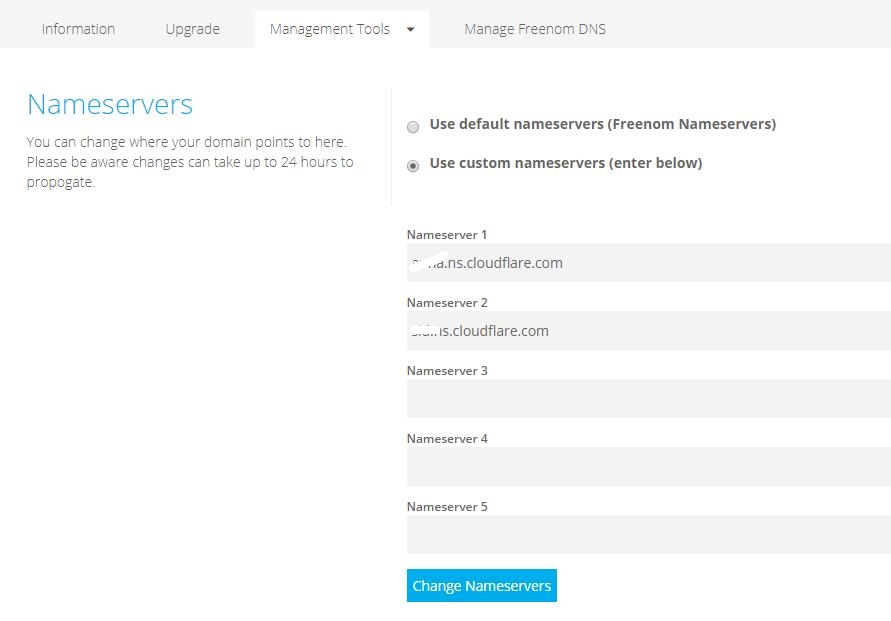This screenshot has width=891, height=621.
Task: Click into the empty Nameserver 5 field
Action: point(648,535)
